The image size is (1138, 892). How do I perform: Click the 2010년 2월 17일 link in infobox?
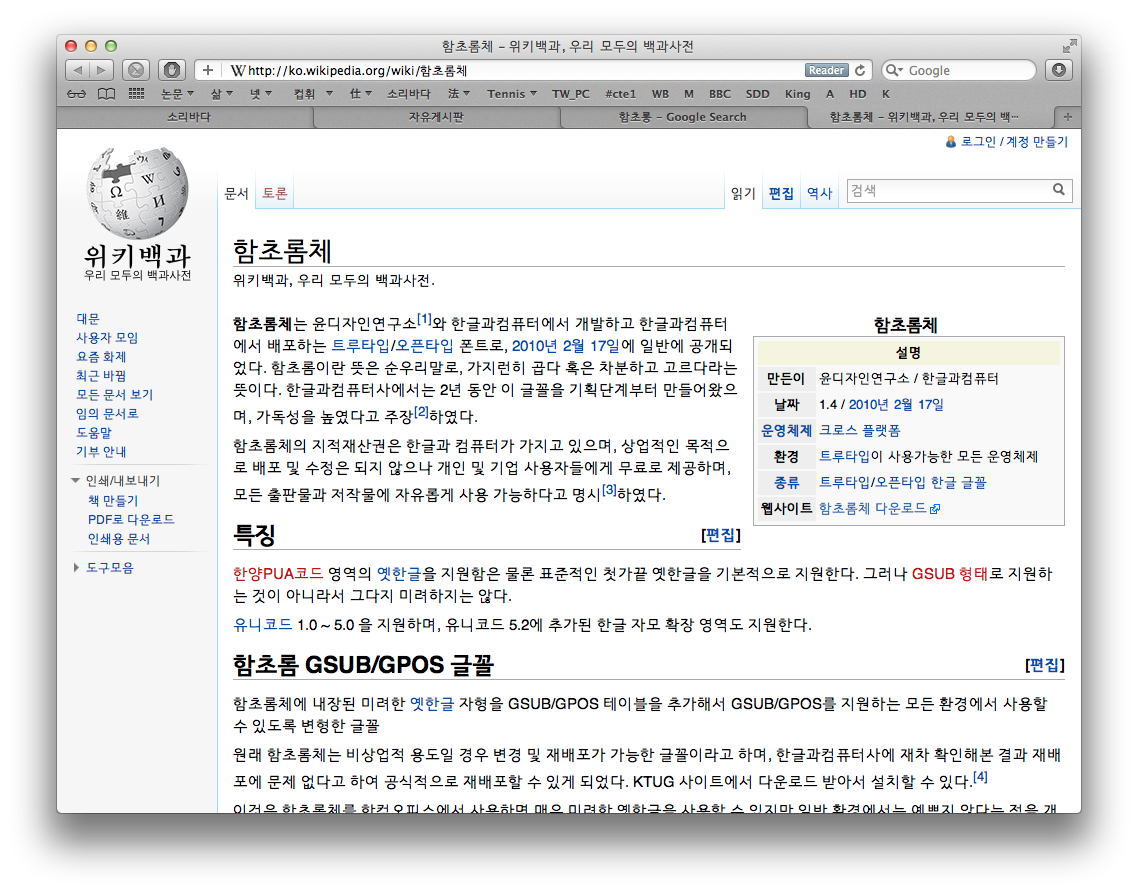896,404
